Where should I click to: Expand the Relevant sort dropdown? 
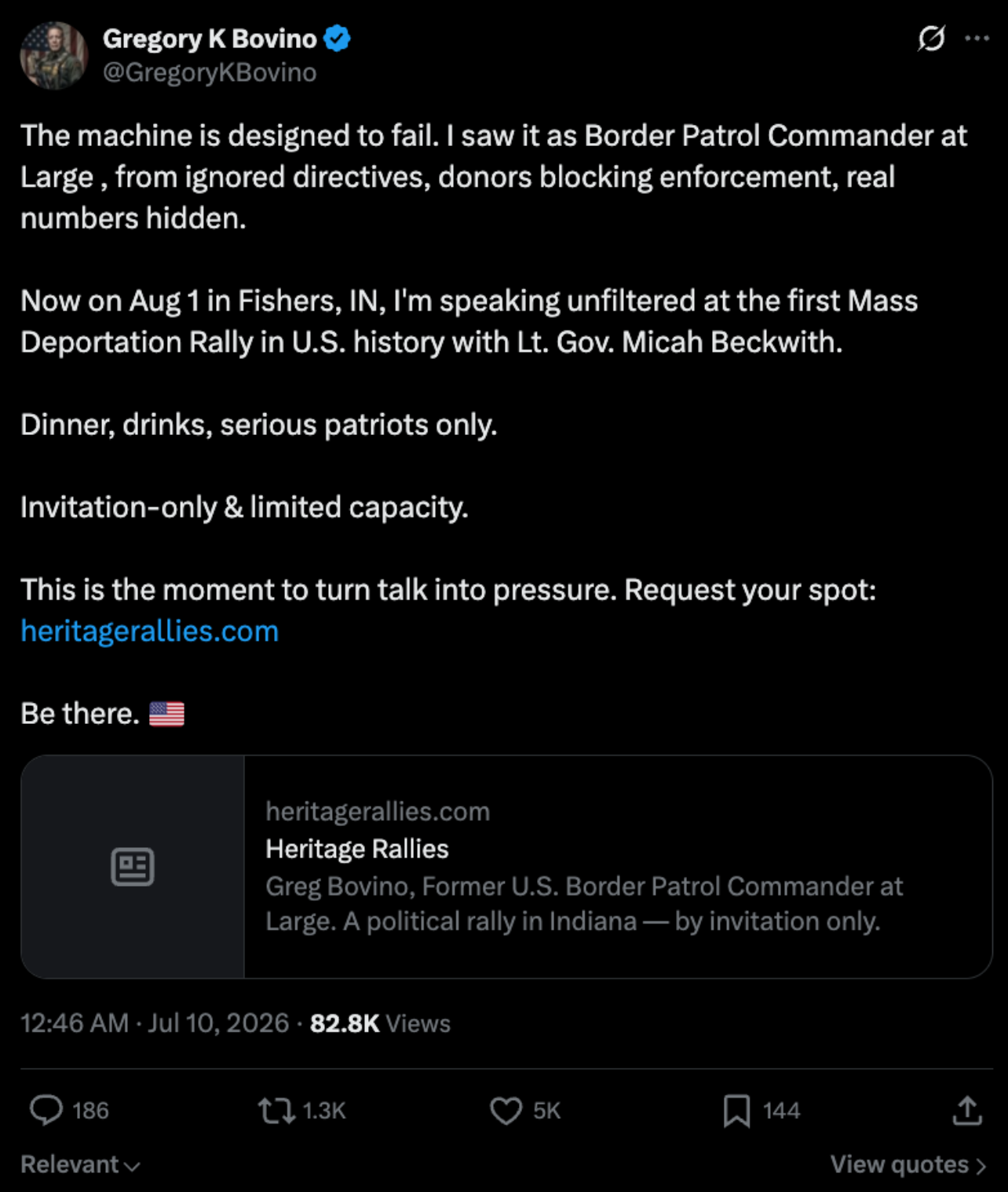pos(80,1164)
